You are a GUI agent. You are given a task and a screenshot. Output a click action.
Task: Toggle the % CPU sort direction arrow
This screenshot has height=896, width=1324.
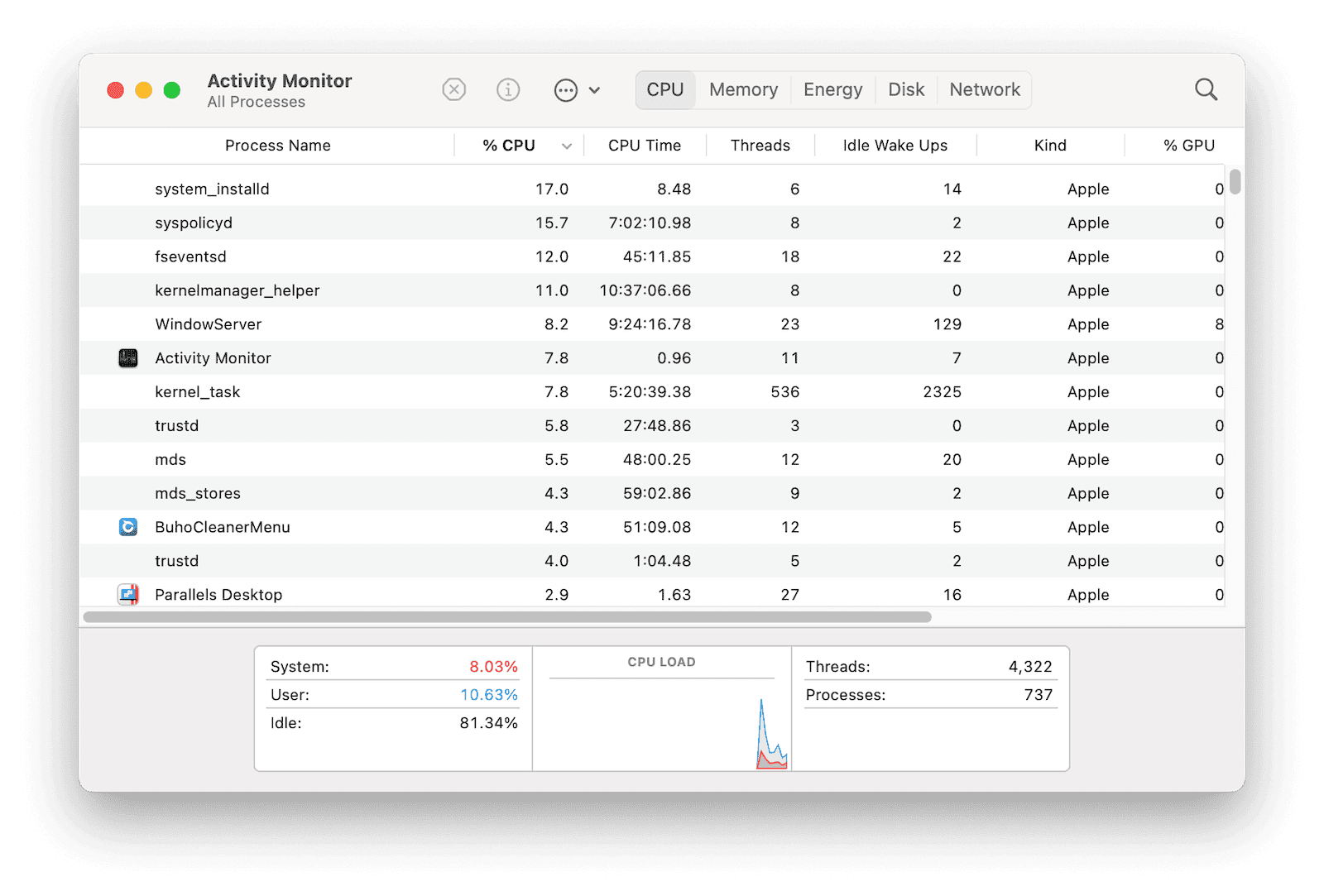567,146
